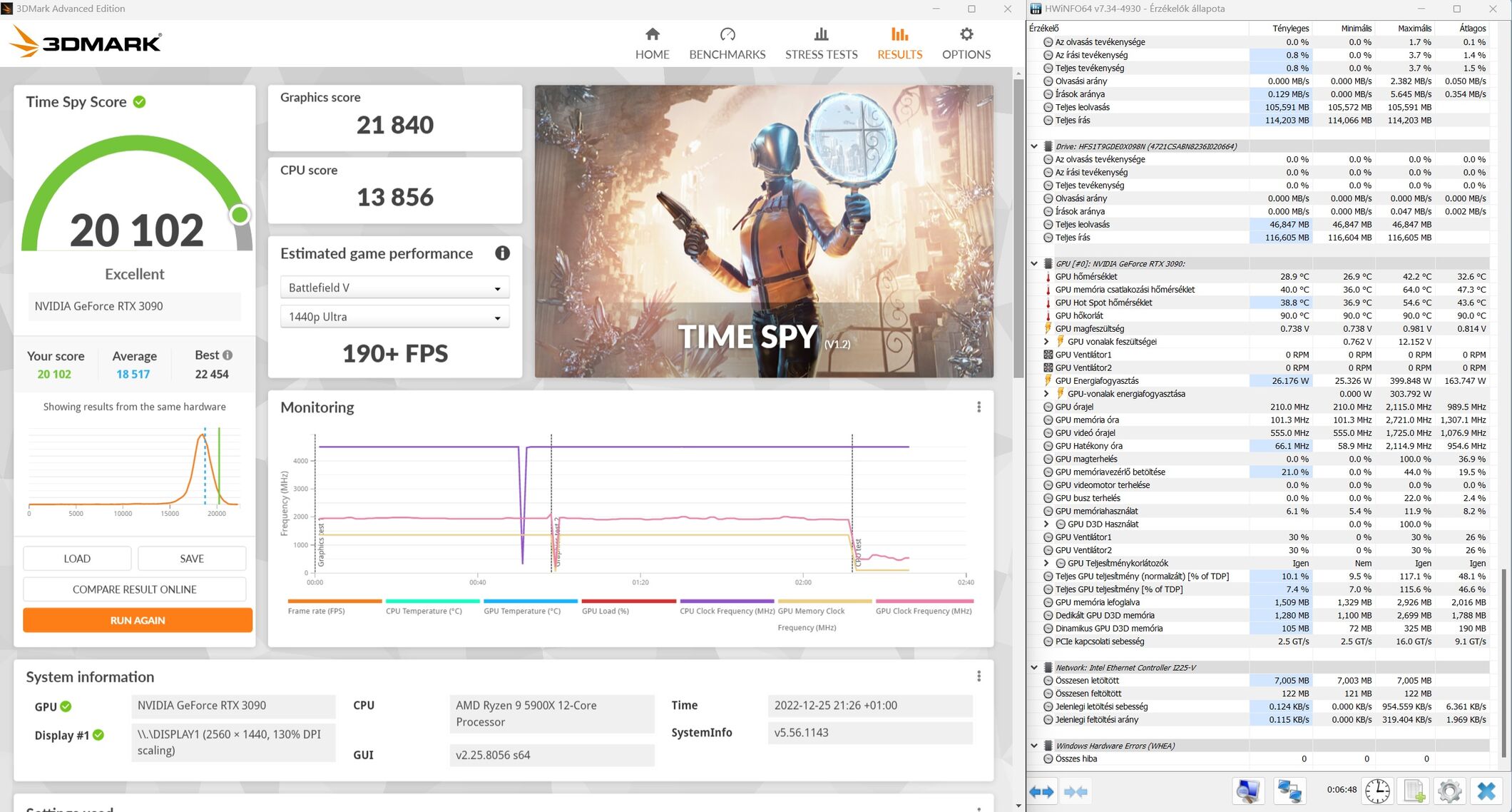Click COMPARE RESULT ONLINE
The width and height of the screenshot is (1512, 812).
[x=135, y=589]
